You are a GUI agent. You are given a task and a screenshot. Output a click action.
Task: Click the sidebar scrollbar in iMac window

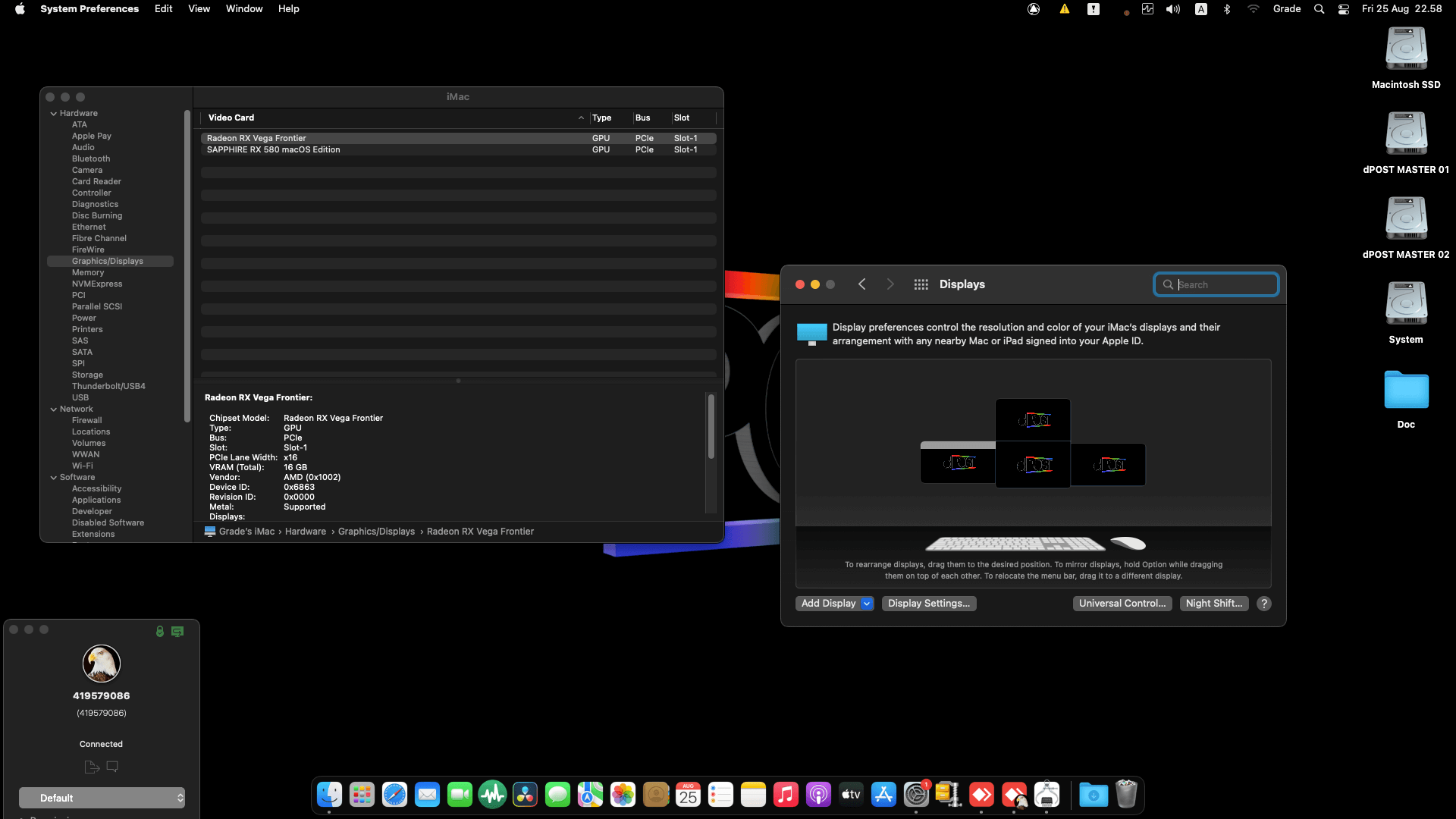click(187, 266)
